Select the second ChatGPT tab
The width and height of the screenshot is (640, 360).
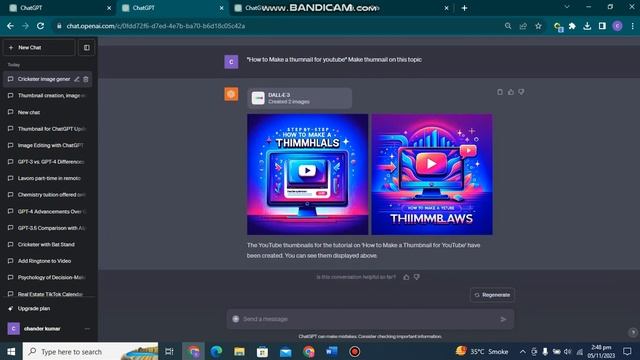172,8
